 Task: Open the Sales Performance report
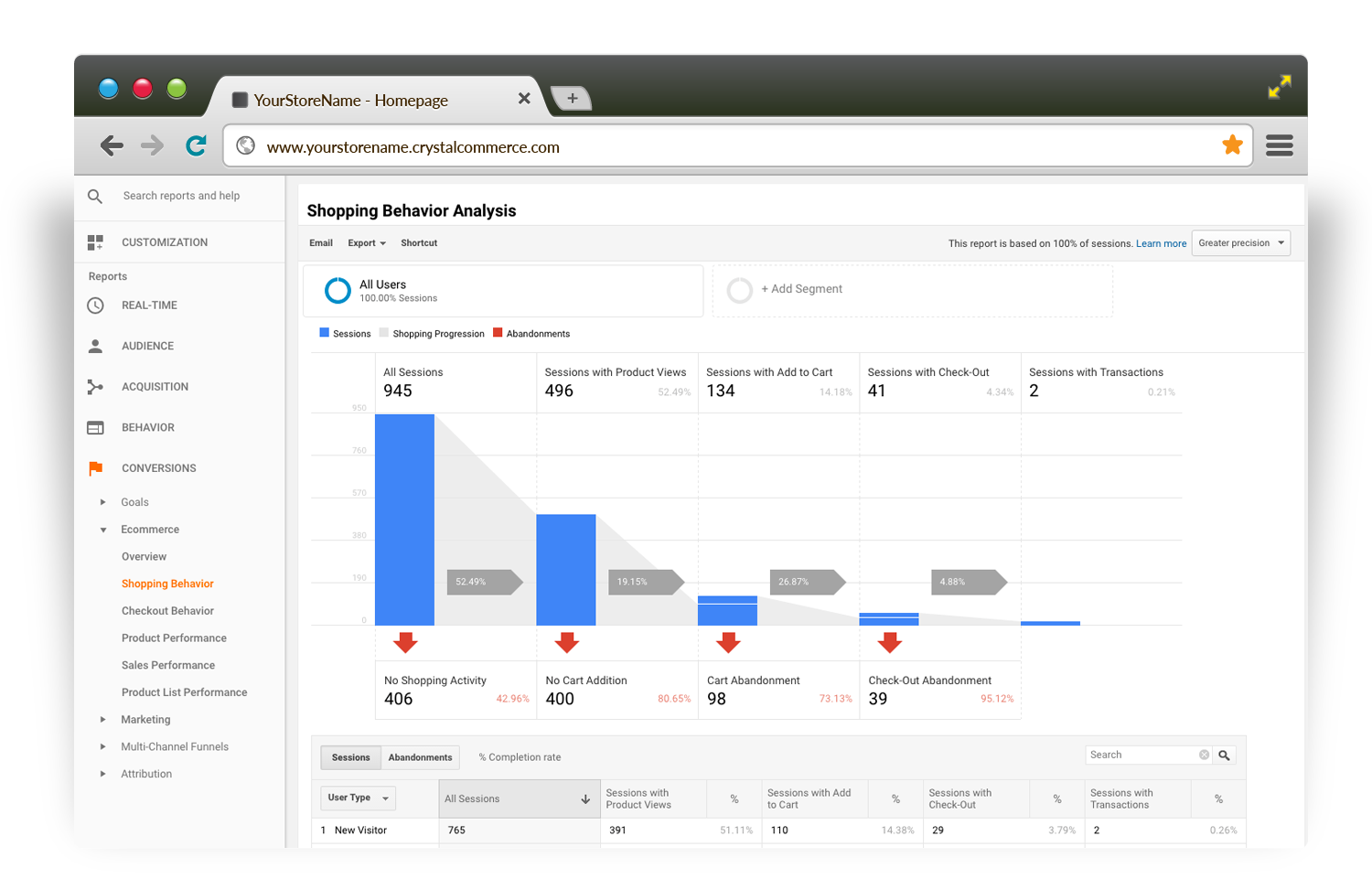point(168,666)
